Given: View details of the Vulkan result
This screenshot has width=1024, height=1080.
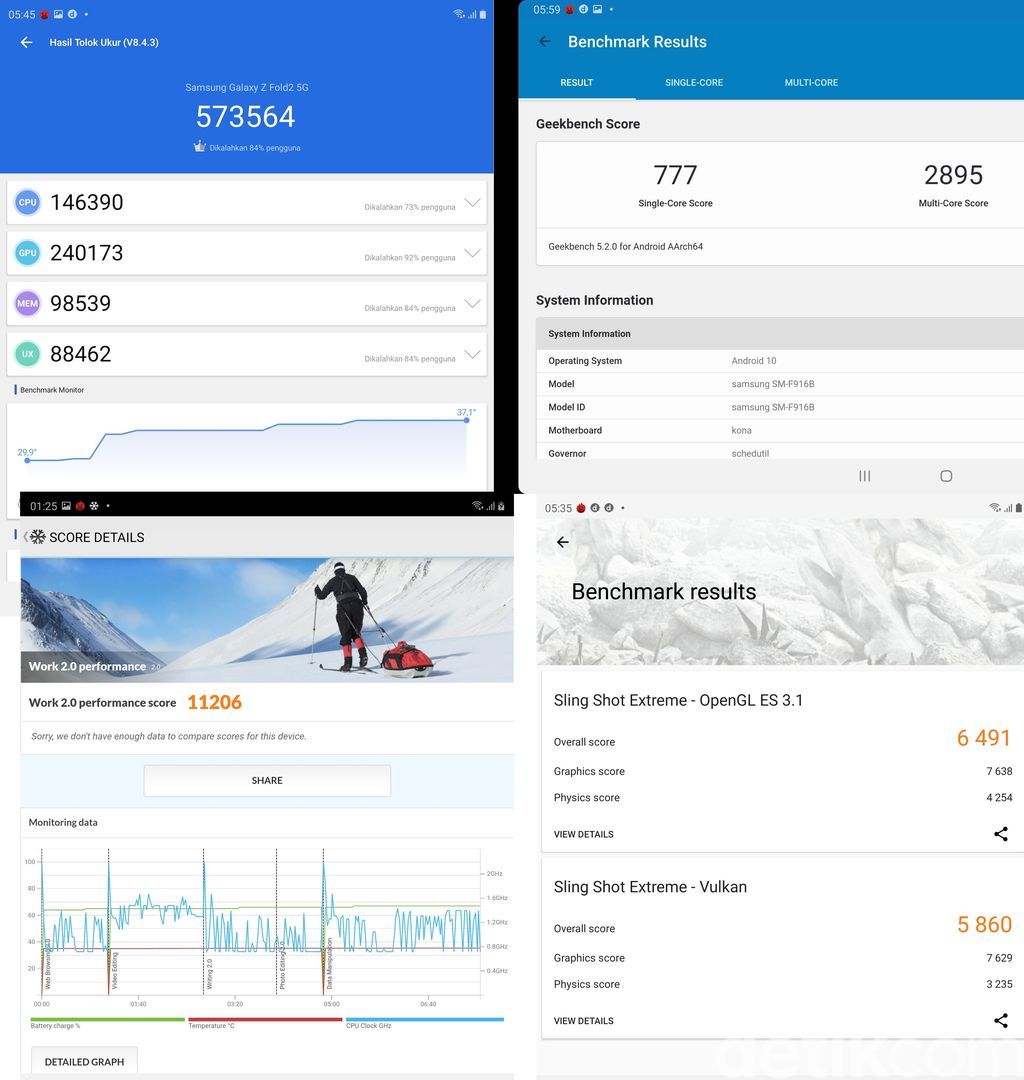Looking at the screenshot, I should (x=583, y=1021).
